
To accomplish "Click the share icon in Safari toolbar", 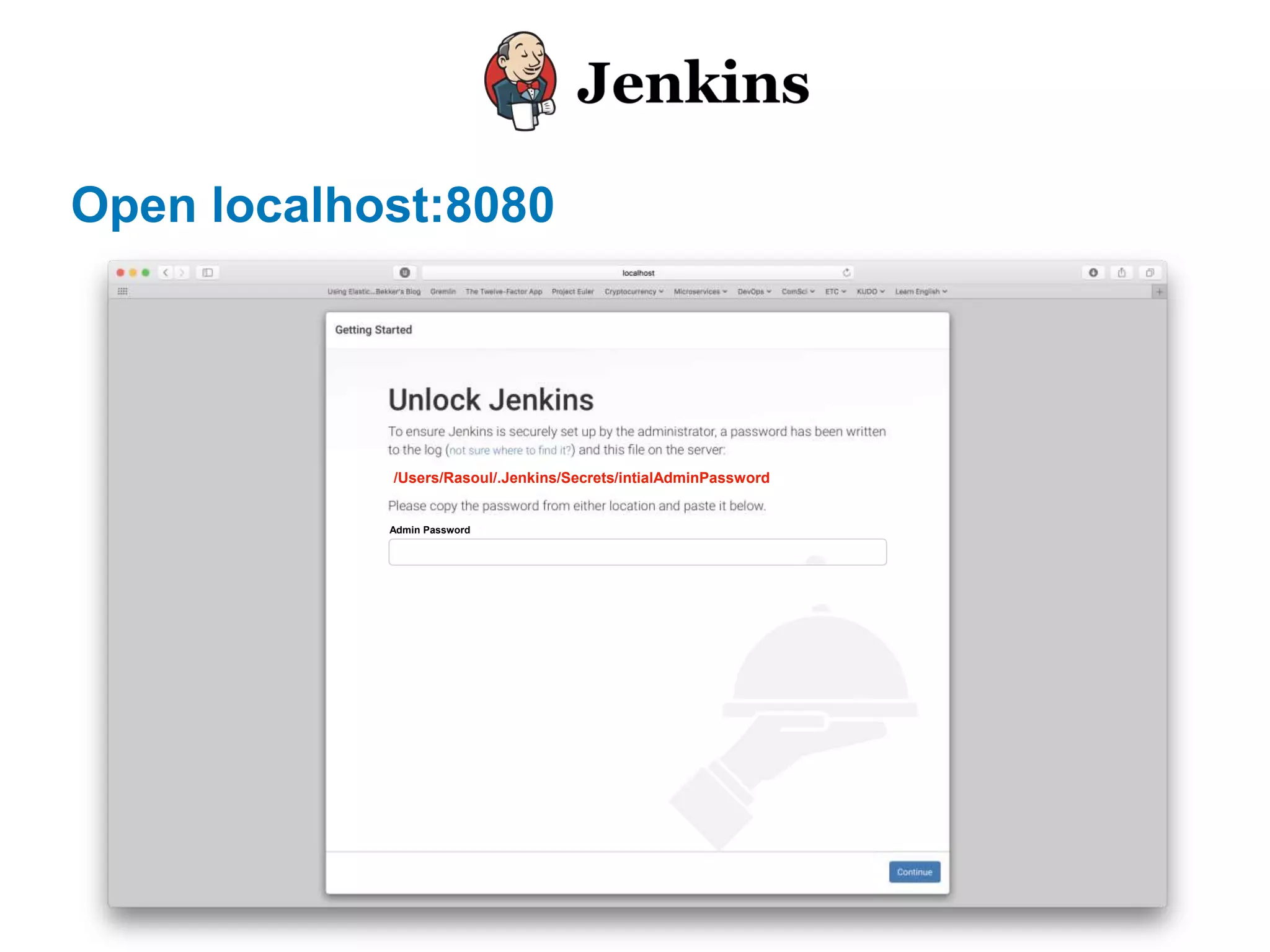I will pos(1122,273).
